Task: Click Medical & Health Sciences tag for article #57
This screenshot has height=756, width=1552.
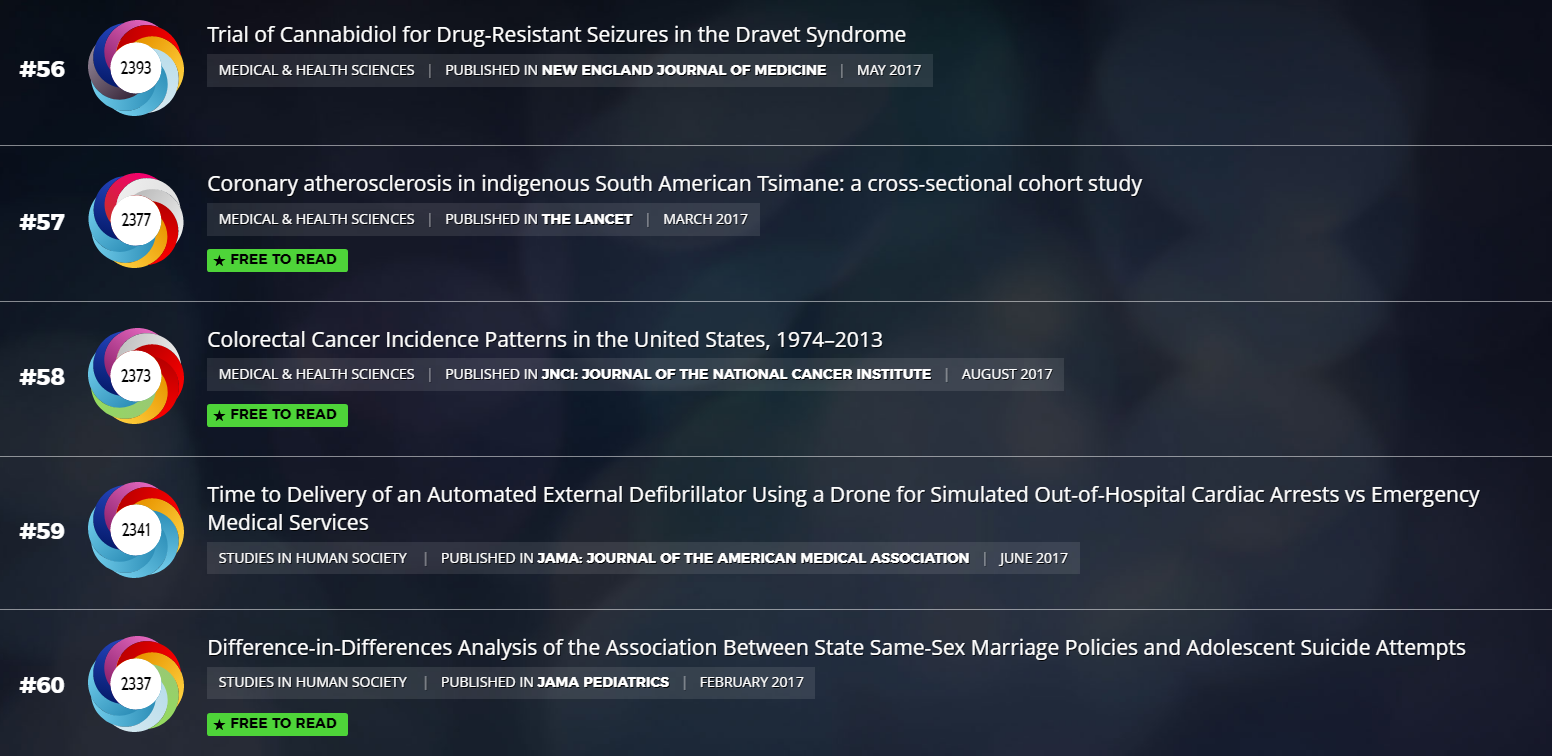Action: (316, 219)
